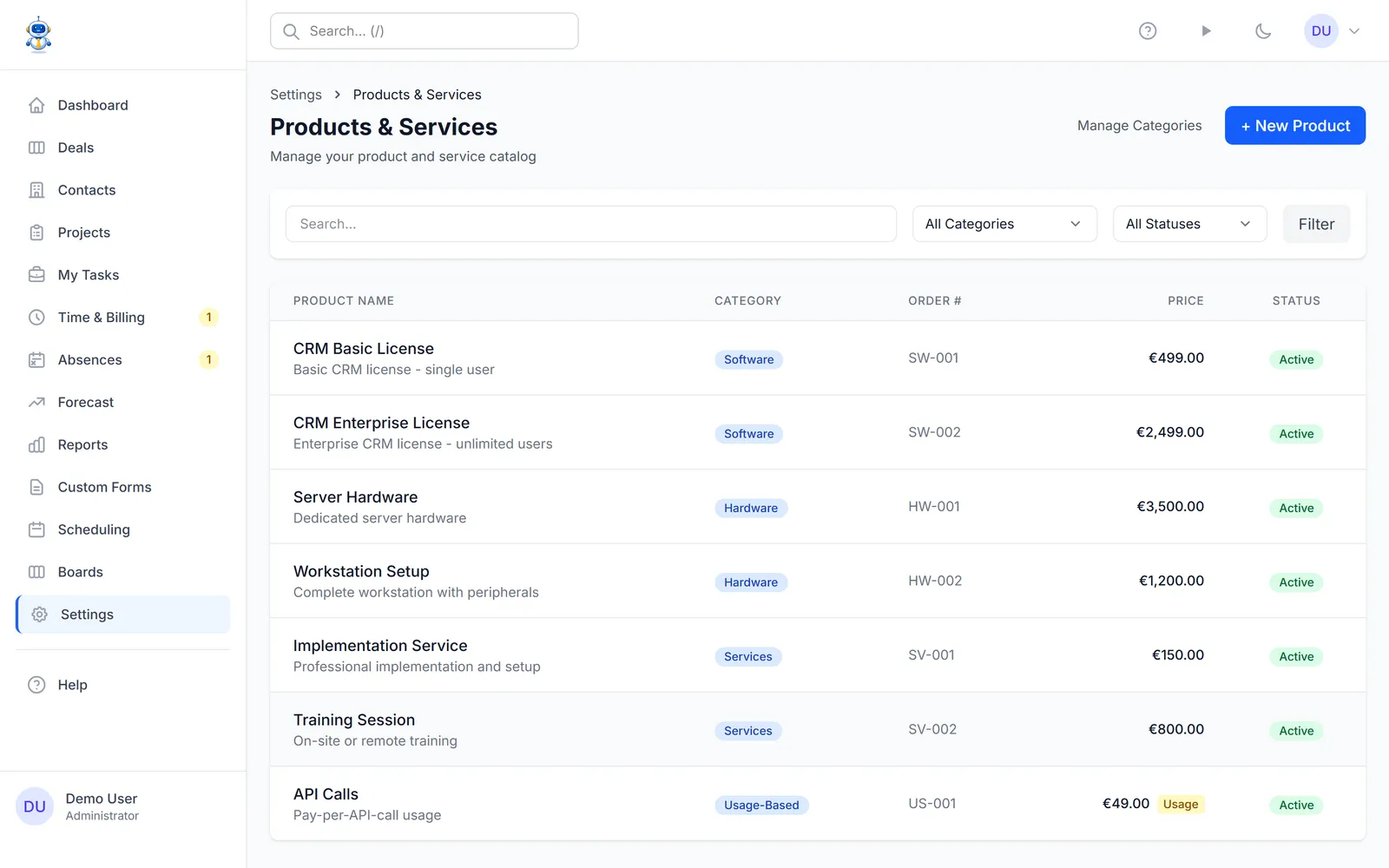Image resolution: width=1389 pixels, height=868 pixels.
Task: Click Services tag on Training Session row
Action: [747, 731]
